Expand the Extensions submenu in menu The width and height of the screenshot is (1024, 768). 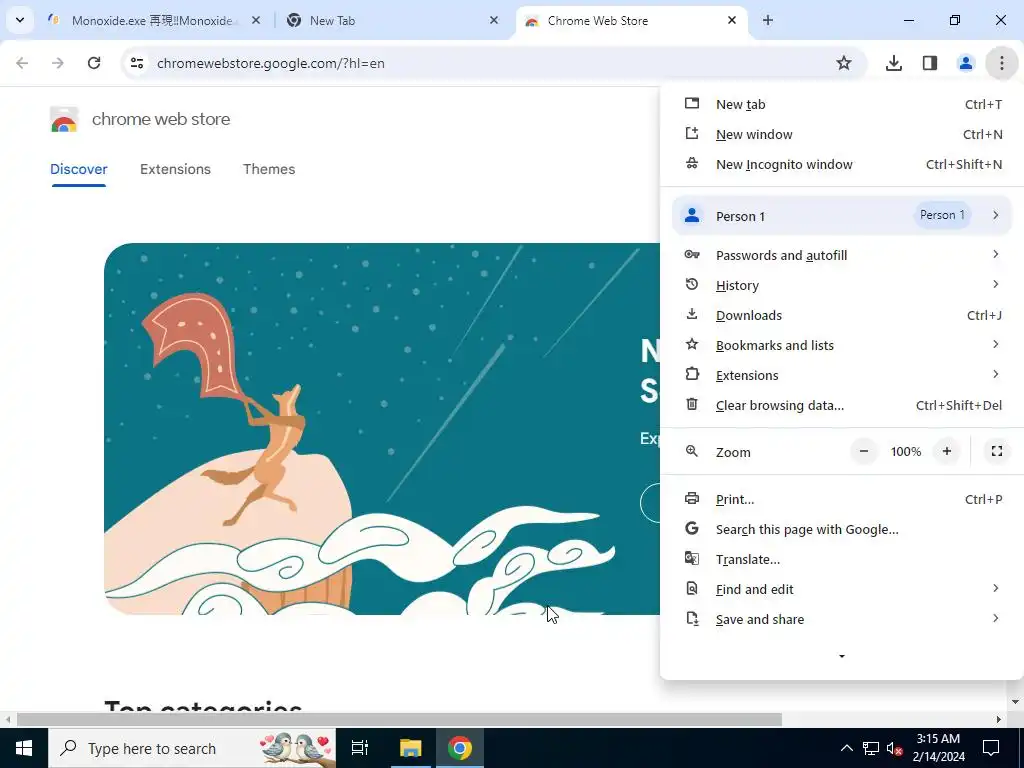tap(842, 375)
